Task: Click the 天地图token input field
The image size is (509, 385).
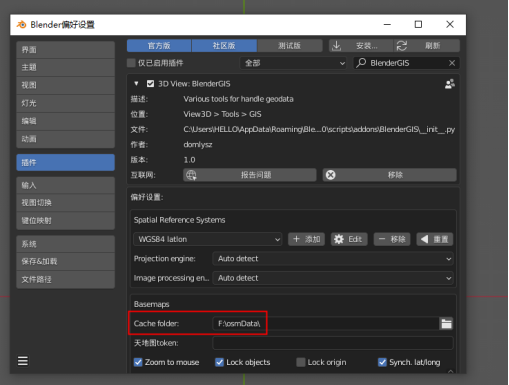Action: click(333, 343)
